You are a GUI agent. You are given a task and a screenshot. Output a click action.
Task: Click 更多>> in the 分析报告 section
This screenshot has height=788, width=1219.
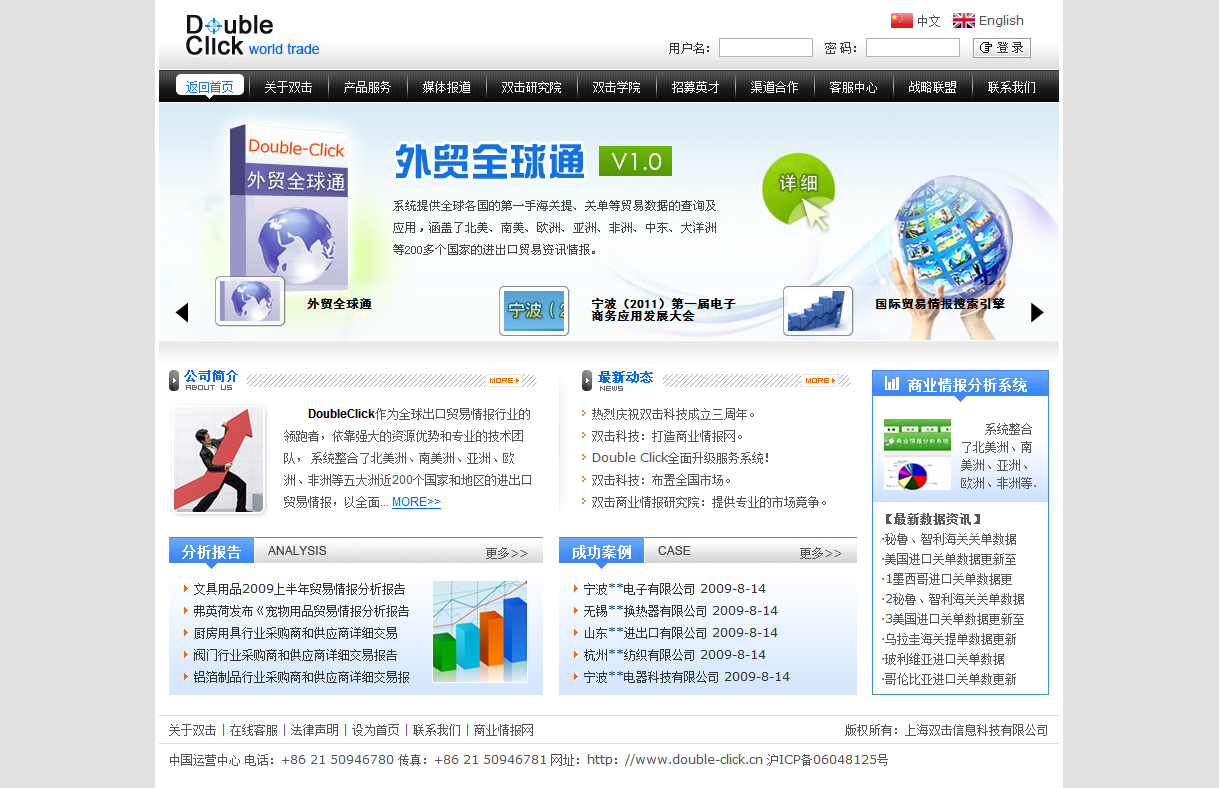[x=507, y=553]
